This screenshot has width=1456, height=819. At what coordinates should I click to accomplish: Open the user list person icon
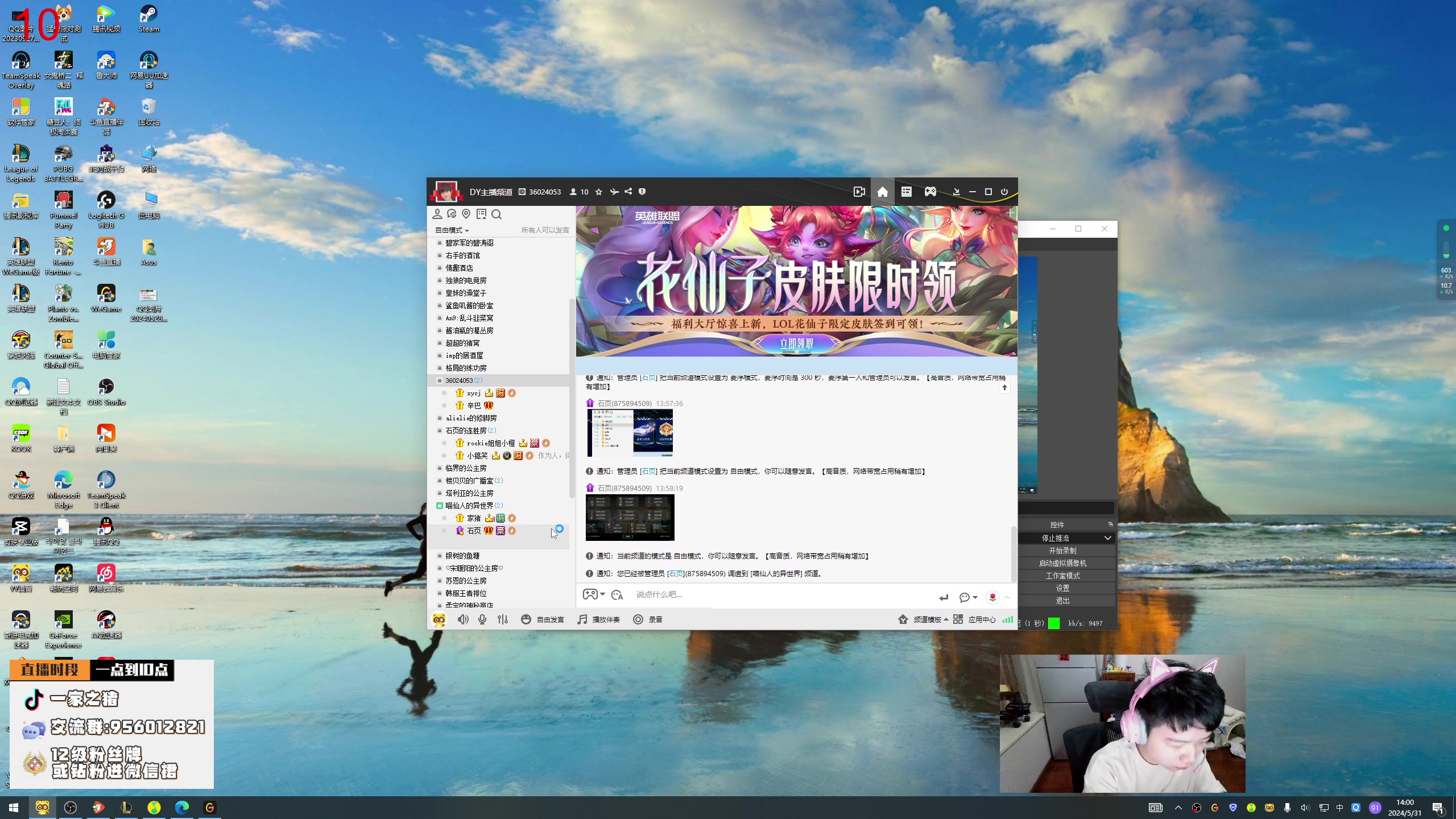[x=437, y=214]
